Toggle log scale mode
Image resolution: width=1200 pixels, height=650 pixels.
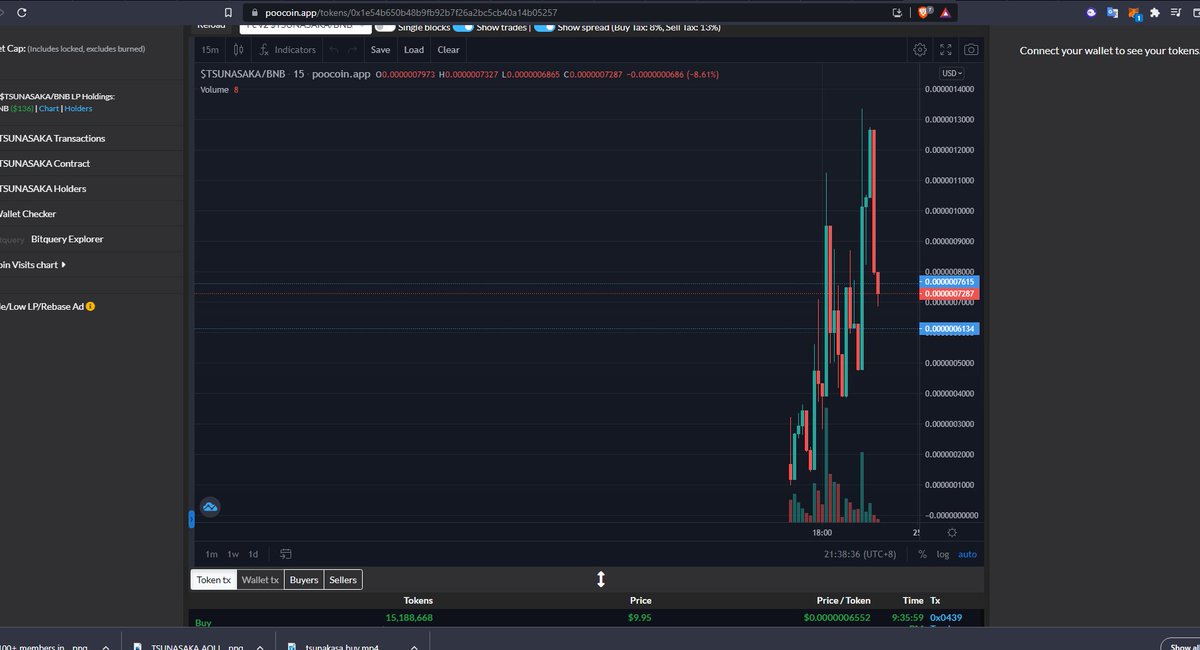(942, 554)
